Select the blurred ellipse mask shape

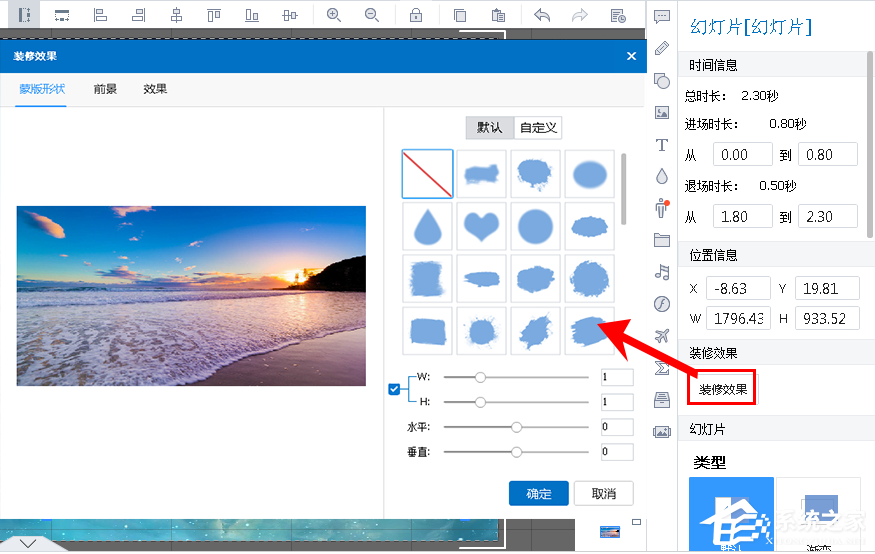click(590, 174)
